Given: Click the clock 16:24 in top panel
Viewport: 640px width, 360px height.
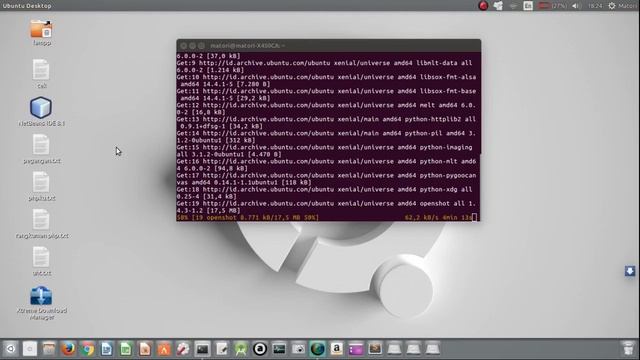Looking at the screenshot, I should 595,6.
